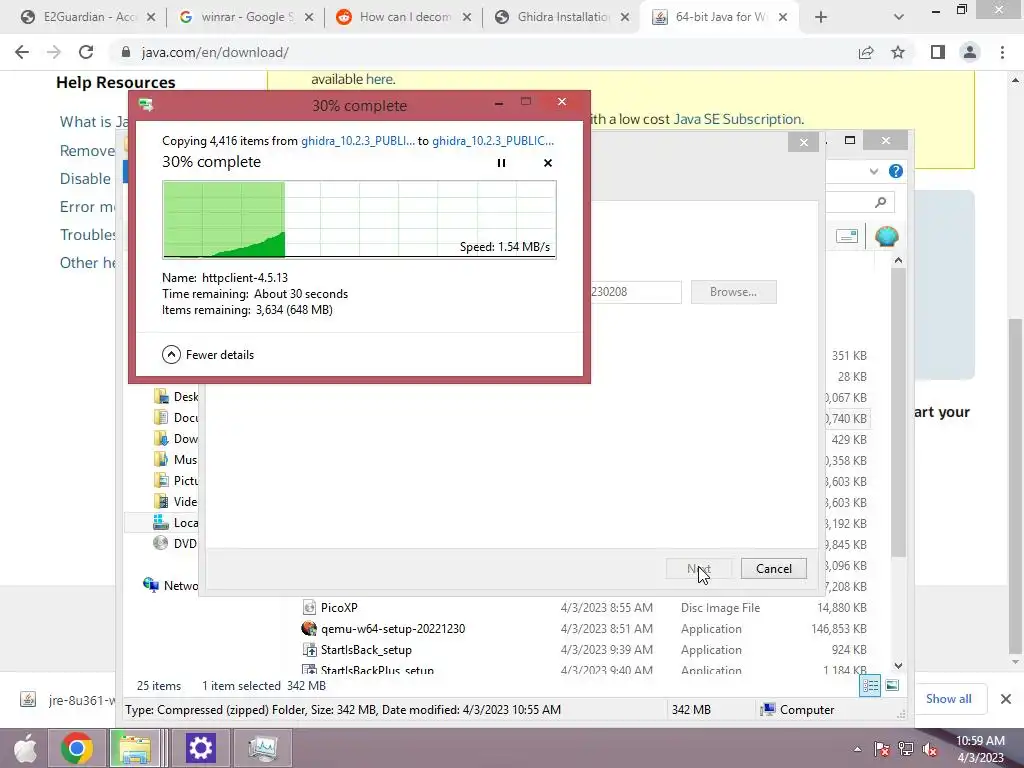Click the PicoXP file icon
1024x768 pixels.
coord(310,608)
